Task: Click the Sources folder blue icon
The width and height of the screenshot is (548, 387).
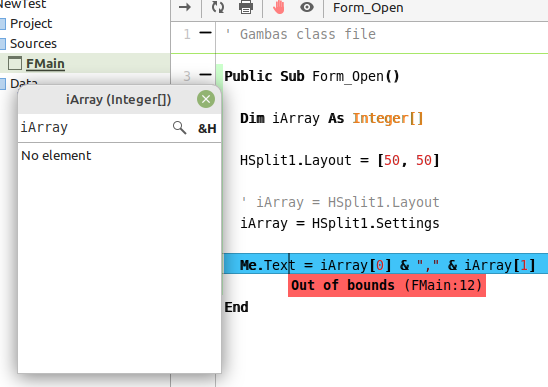Action: pos(3,44)
